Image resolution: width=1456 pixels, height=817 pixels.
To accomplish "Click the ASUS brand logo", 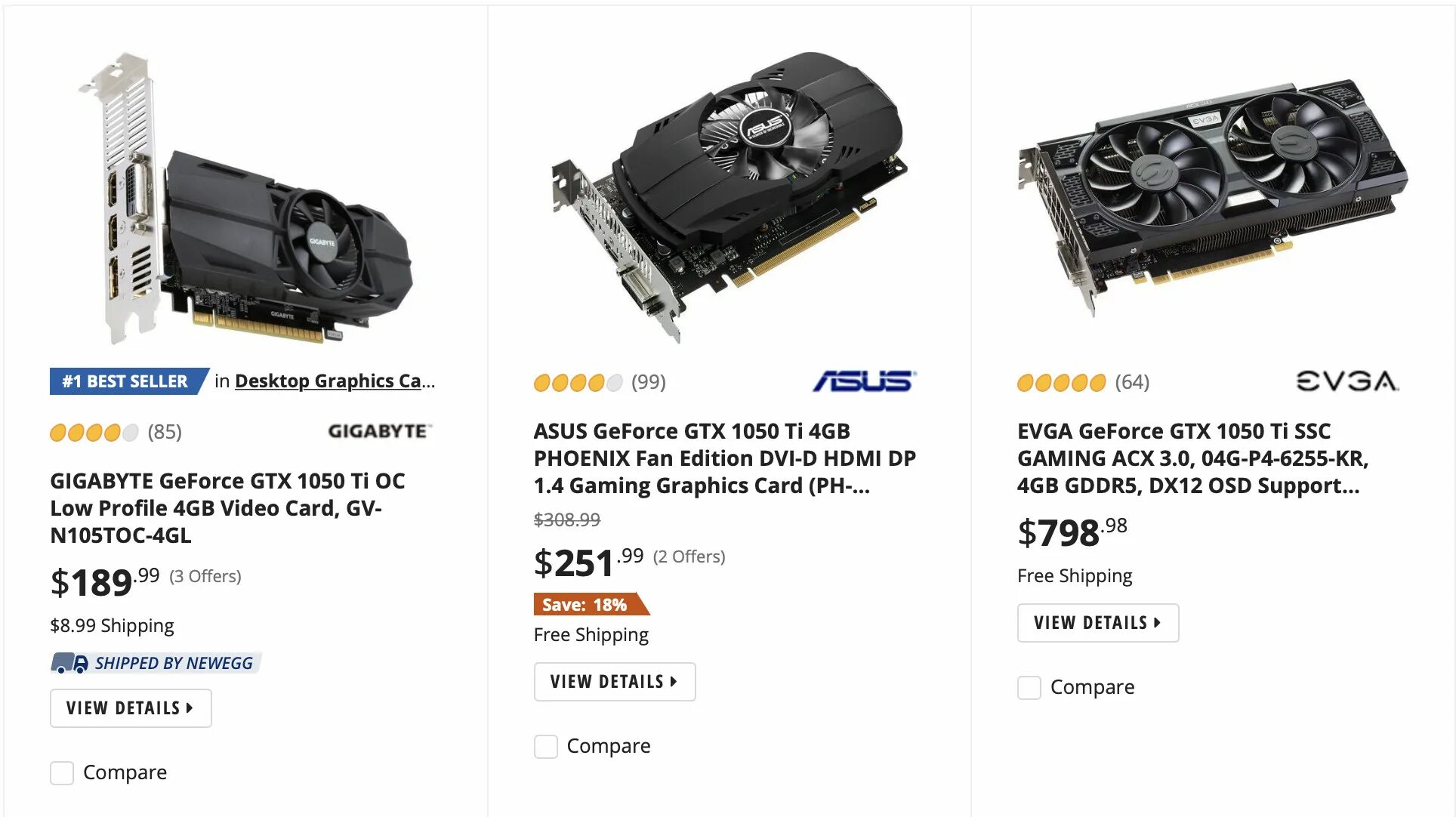I will 865,381.
